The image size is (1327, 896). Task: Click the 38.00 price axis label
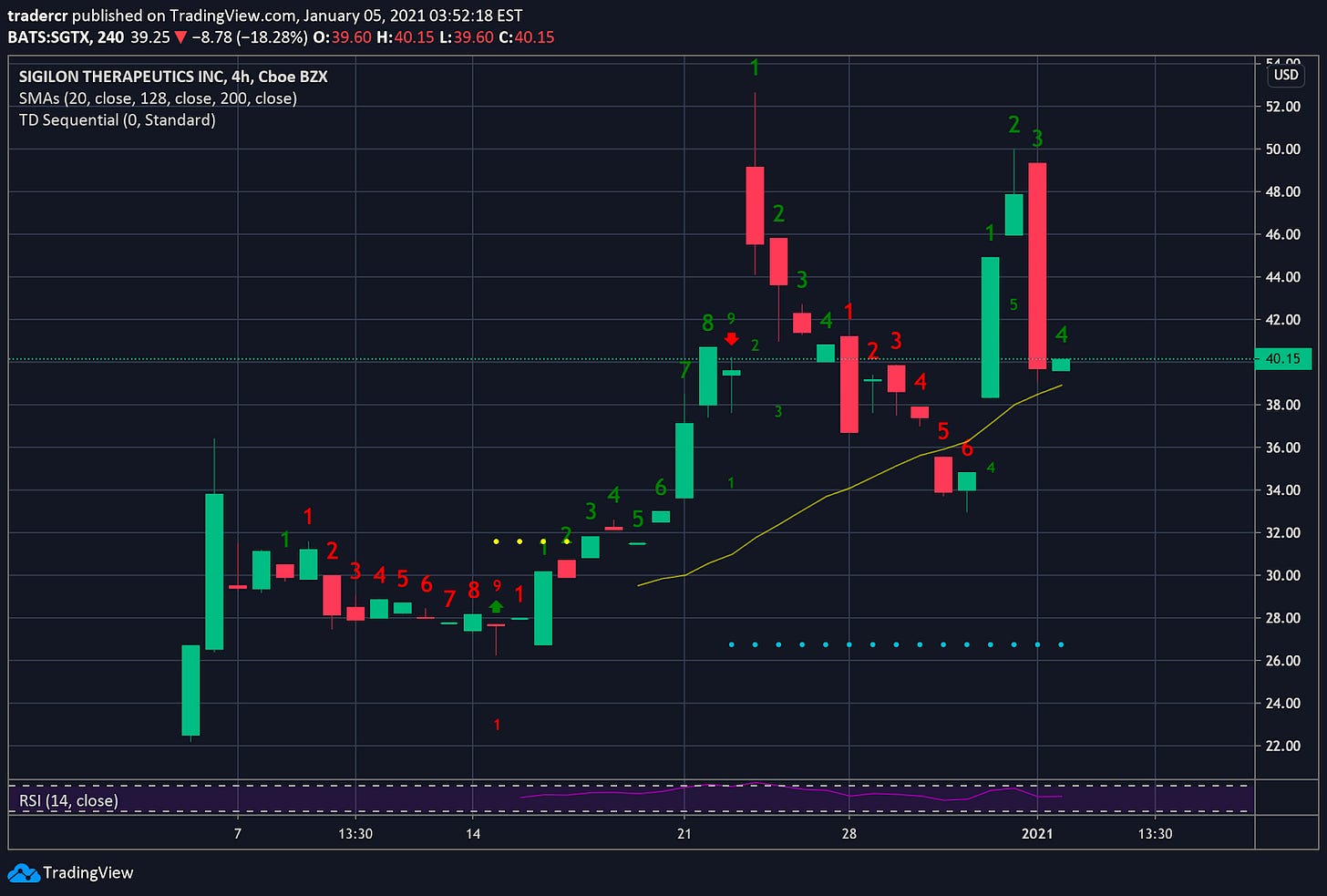click(x=1283, y=405)
